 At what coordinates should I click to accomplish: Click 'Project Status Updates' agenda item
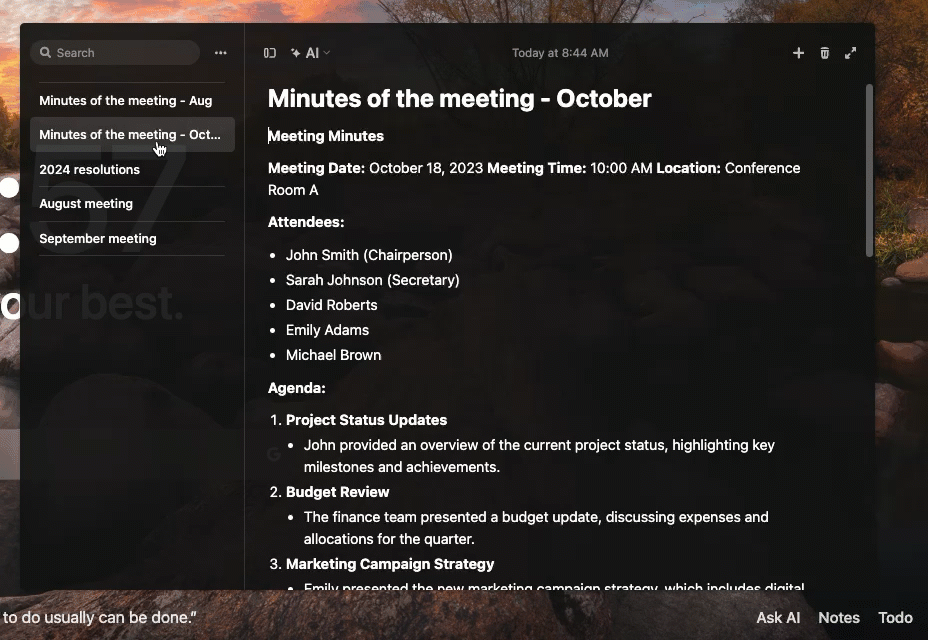(366, 420)
